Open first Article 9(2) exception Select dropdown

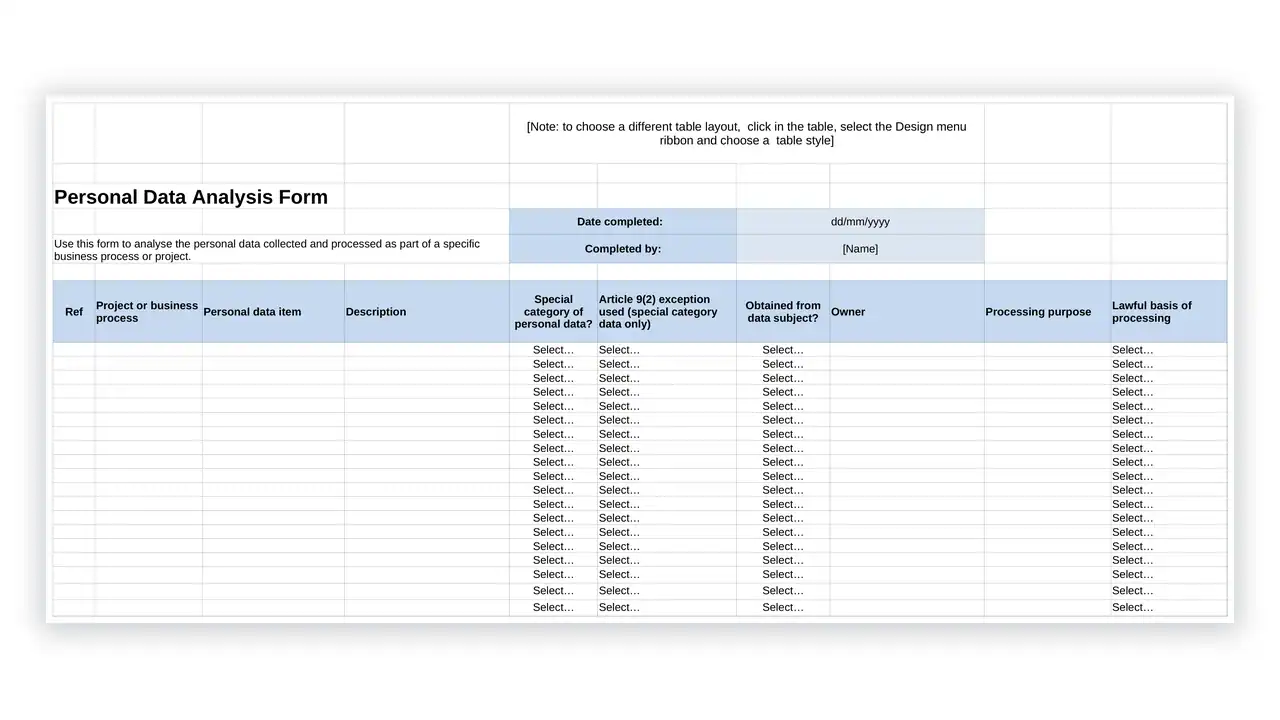coord(666,350)
